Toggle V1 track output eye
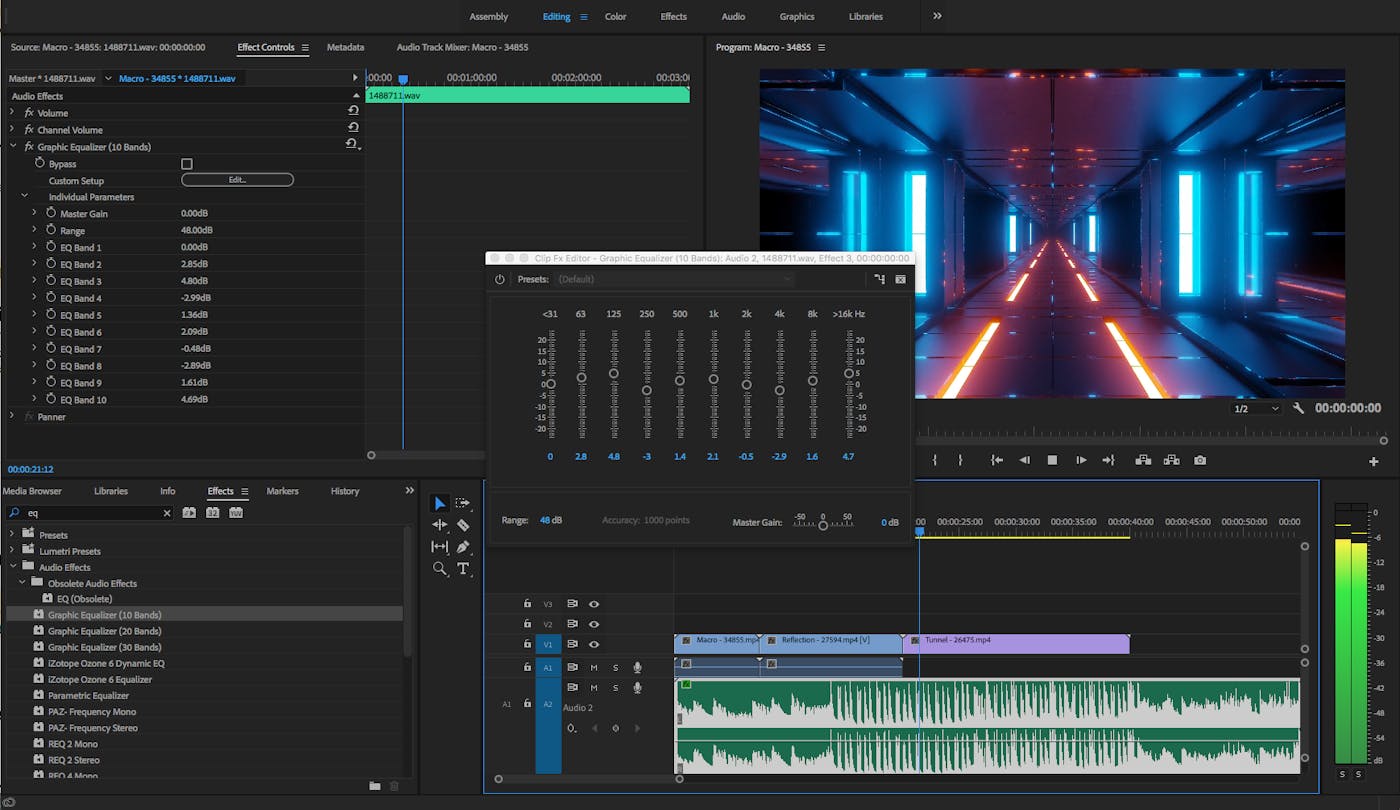The image size is (1400, 810). [x=594, y=644]
